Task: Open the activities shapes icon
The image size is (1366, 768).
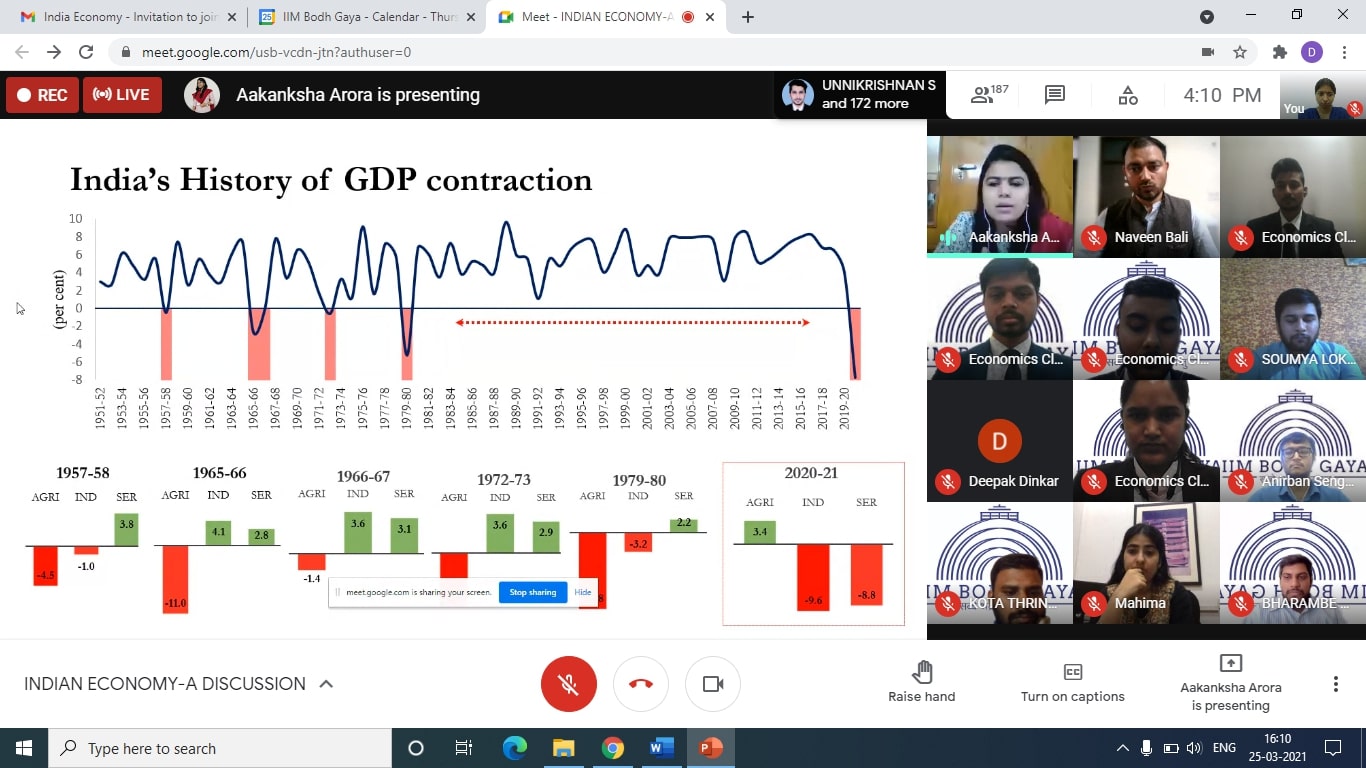Action: 1128,95
